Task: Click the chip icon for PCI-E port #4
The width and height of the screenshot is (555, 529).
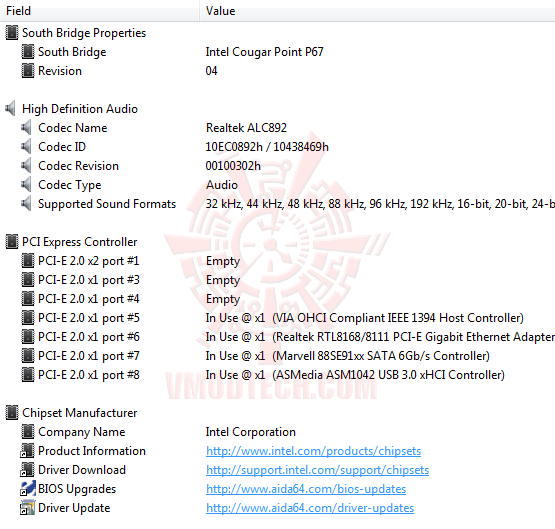Action: tap(28, 299)
